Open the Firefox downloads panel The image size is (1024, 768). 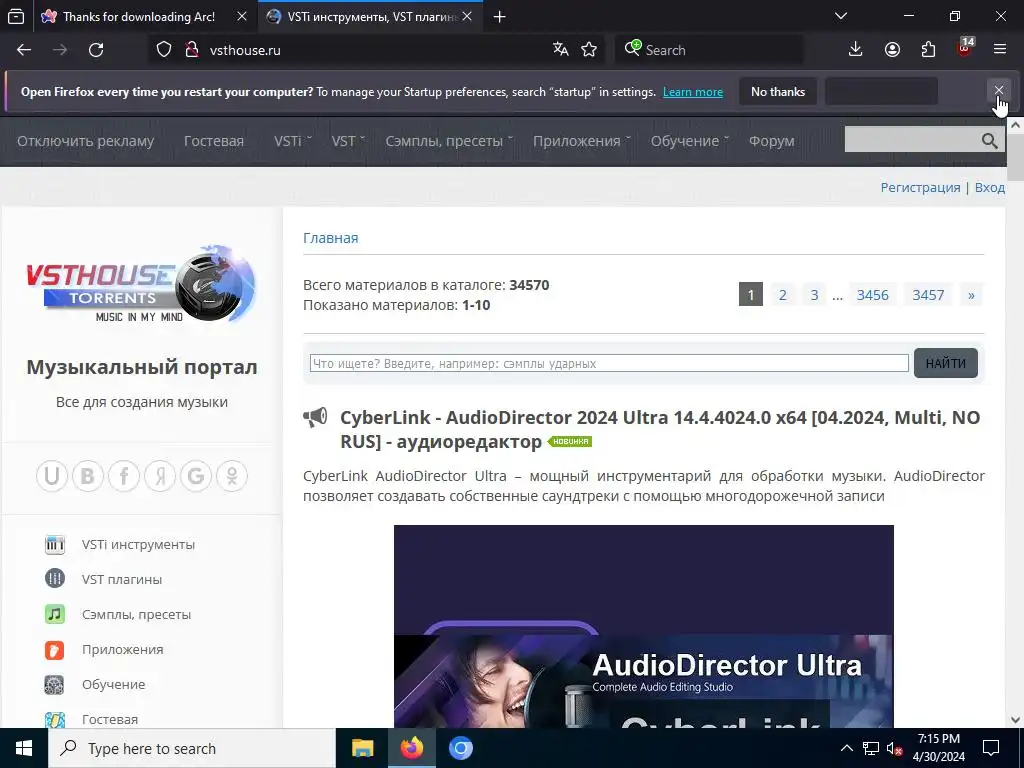point(856,50)
